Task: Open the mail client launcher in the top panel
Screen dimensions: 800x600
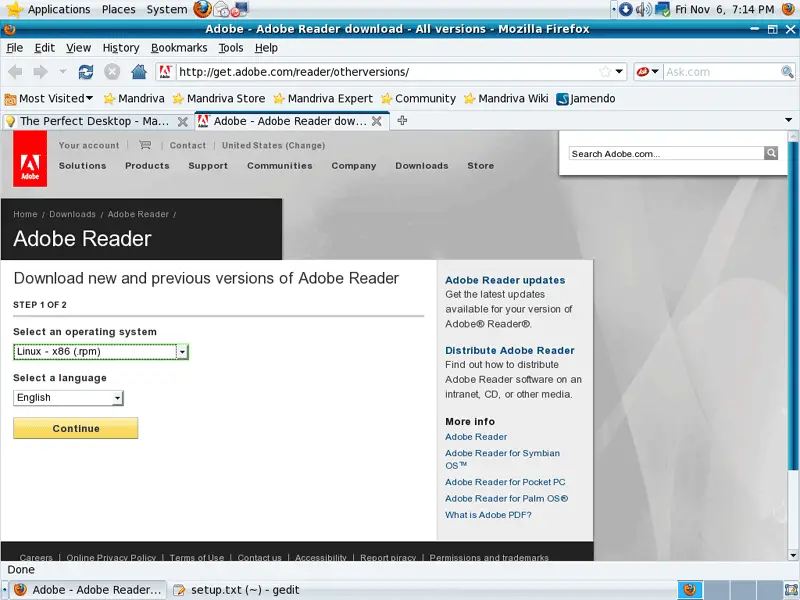Action: (221, 9)
